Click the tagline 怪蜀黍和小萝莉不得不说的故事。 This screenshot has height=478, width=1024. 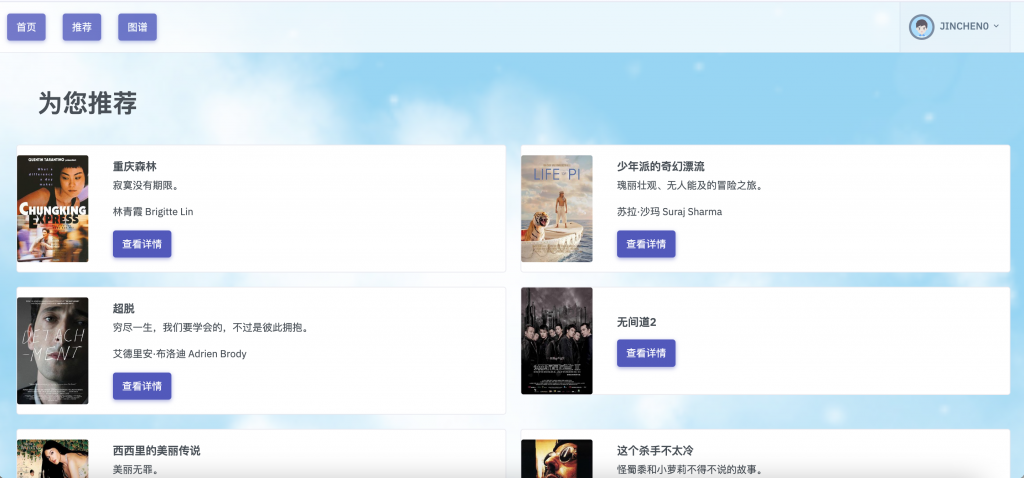690,470
